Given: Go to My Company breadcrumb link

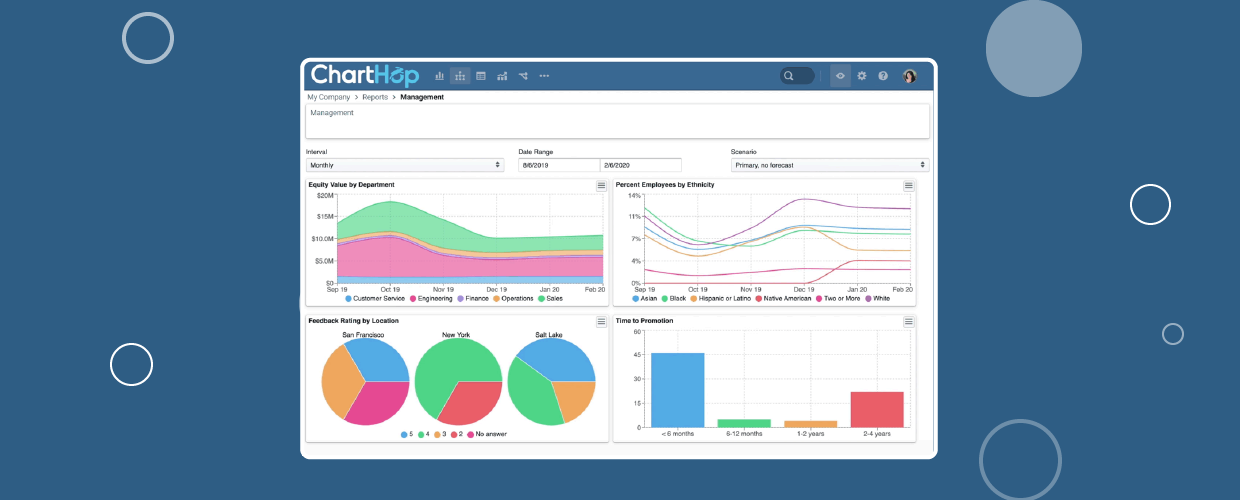Looking at the screenshot, I should [x=328, y=97].
